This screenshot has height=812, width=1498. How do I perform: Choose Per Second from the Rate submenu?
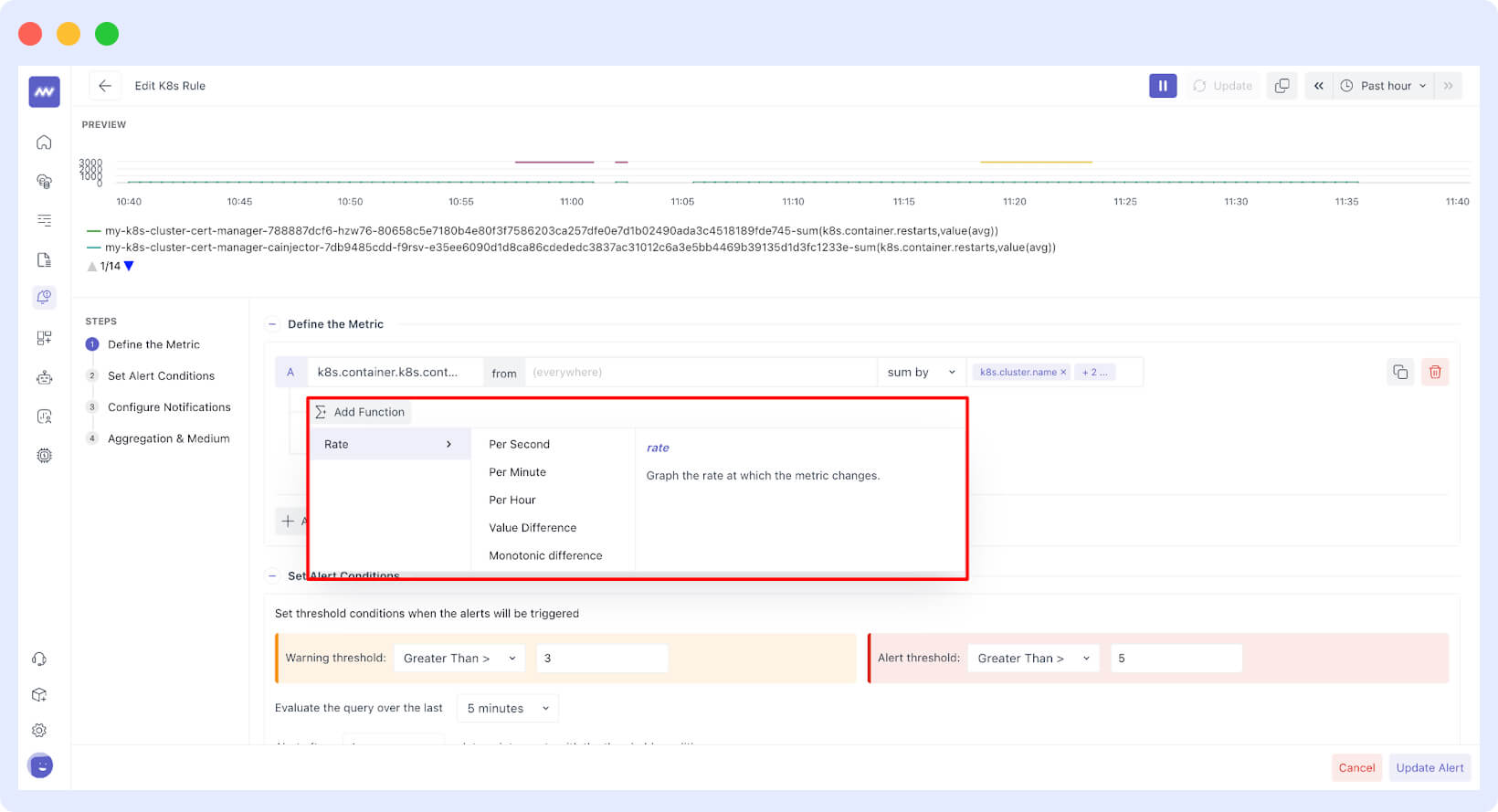coord(519,445)
